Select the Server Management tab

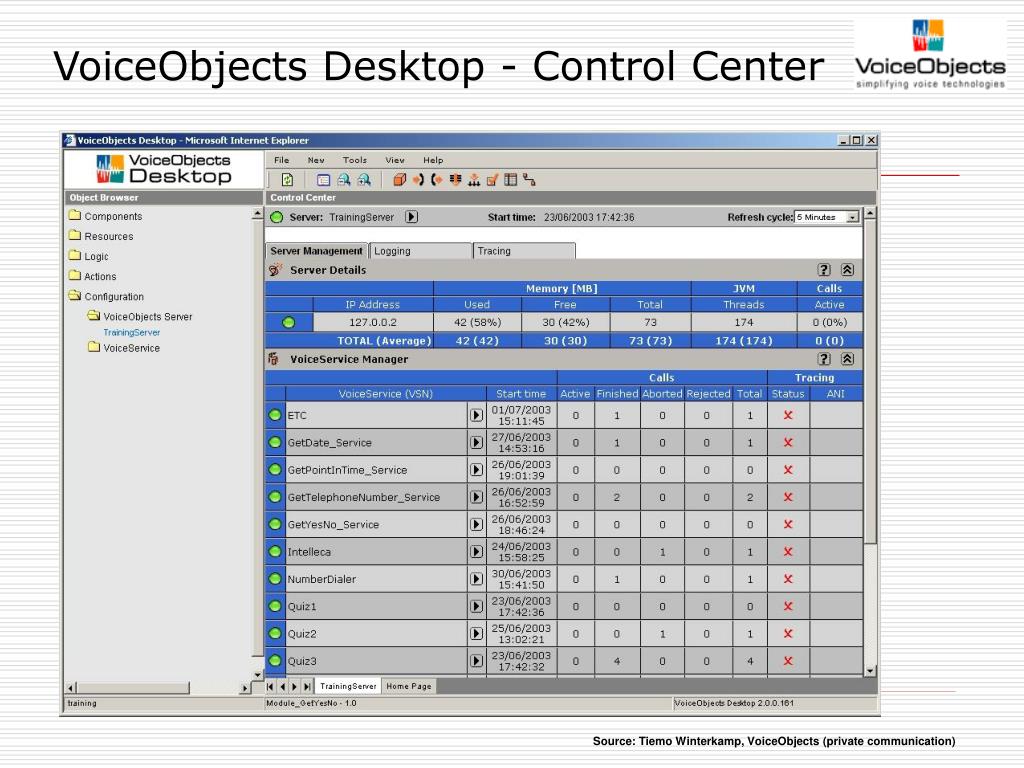tap(317, 251)
